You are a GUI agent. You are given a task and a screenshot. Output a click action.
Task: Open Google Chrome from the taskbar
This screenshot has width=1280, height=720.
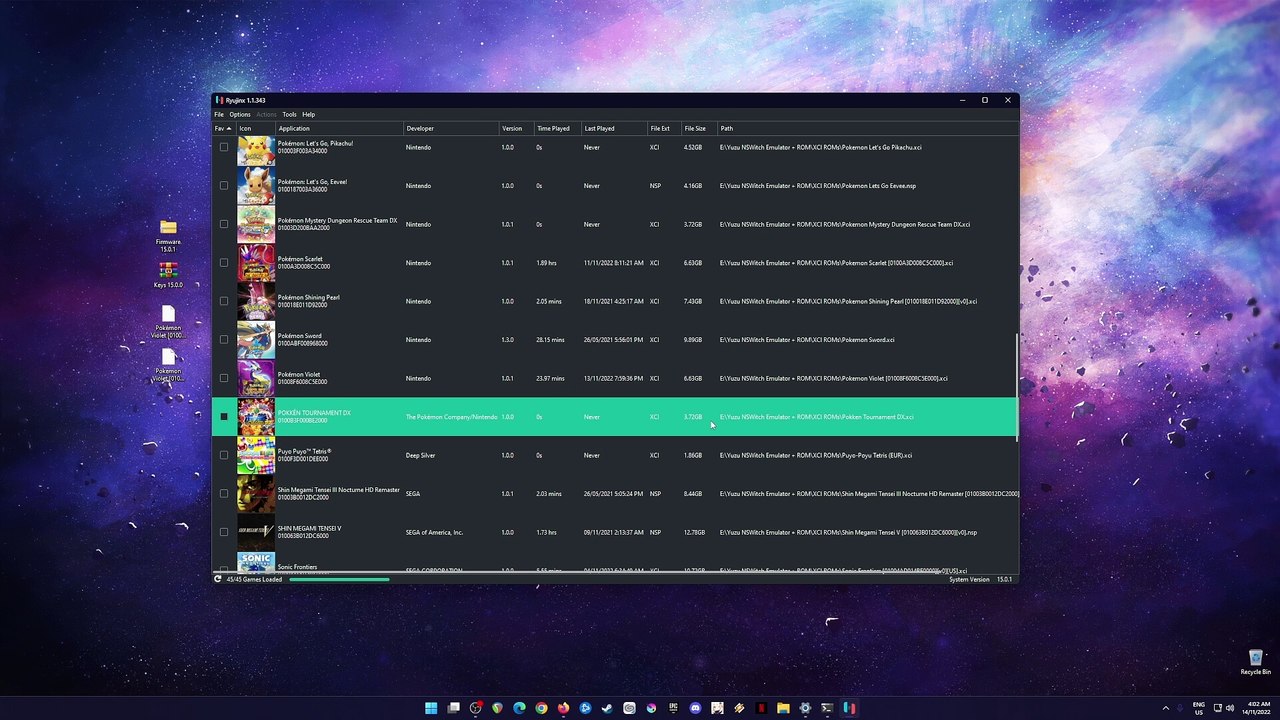click(541, 708)
